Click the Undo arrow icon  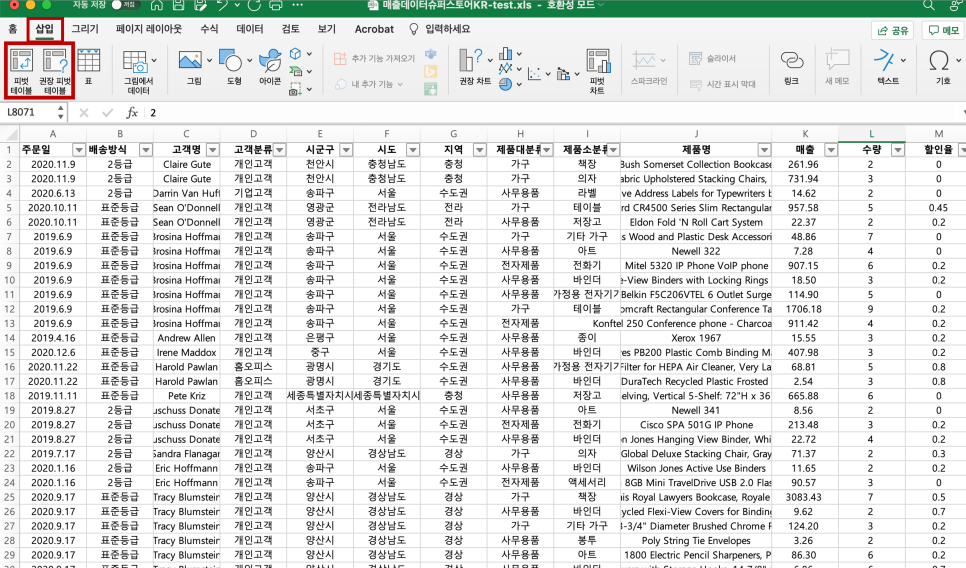point(222,6)
